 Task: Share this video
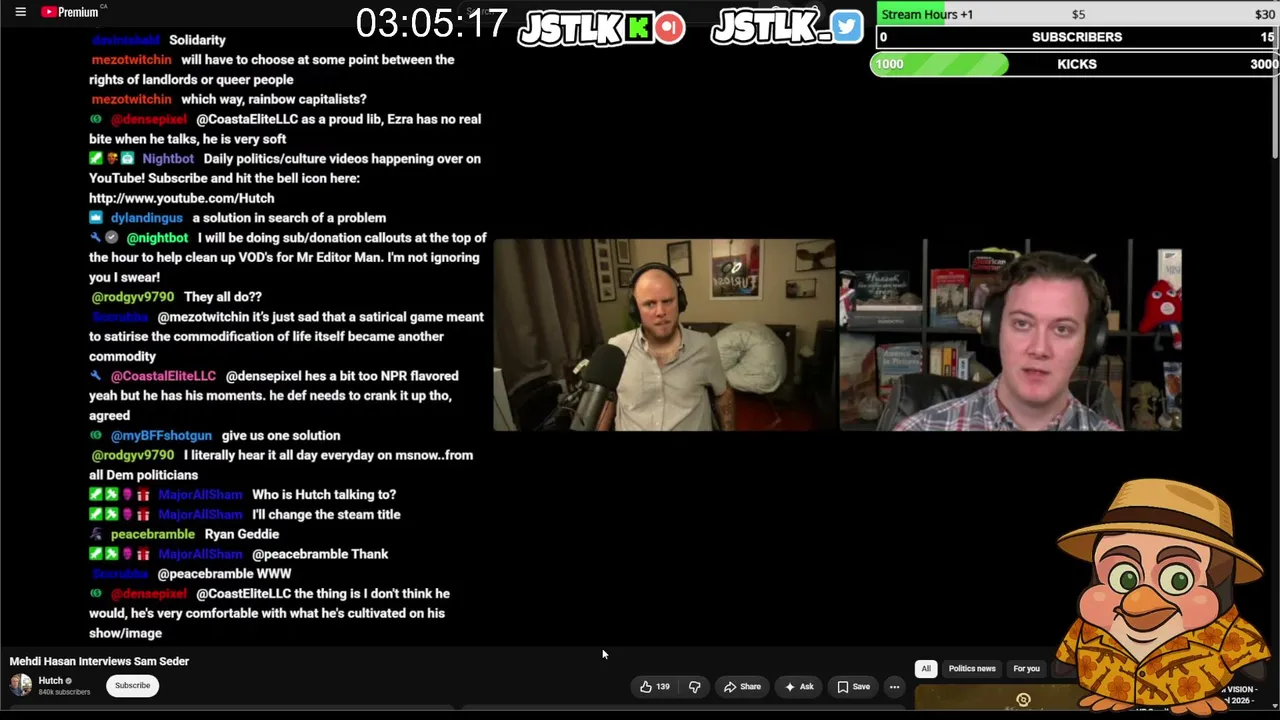(x=742, y=687)
